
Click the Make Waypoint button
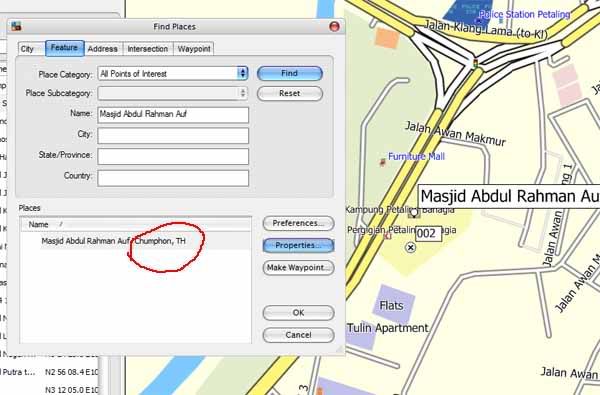(x=298, y=268)
